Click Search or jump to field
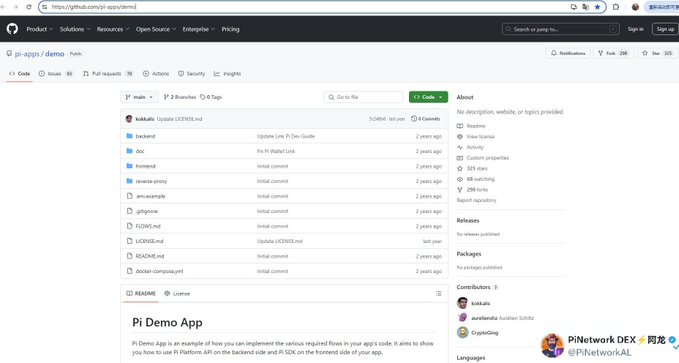The image size is (679, 363). (561, 29)
